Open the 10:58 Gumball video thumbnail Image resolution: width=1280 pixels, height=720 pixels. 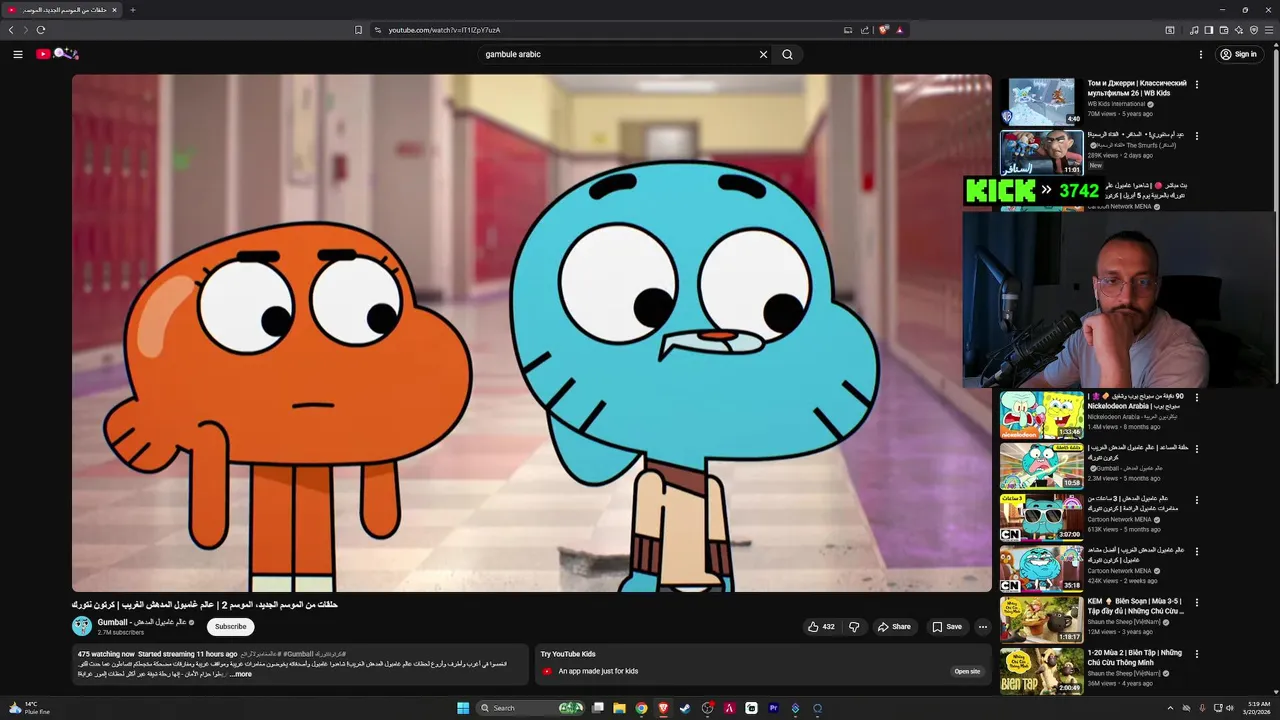point(1041,466)
